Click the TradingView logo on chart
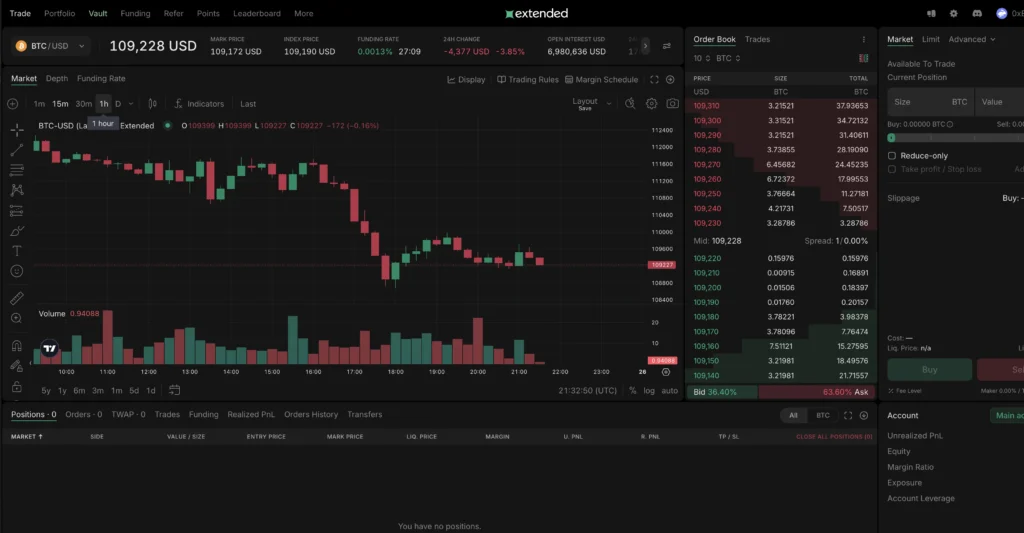Viewport: 1024px width, 533px height. [50, 349]
